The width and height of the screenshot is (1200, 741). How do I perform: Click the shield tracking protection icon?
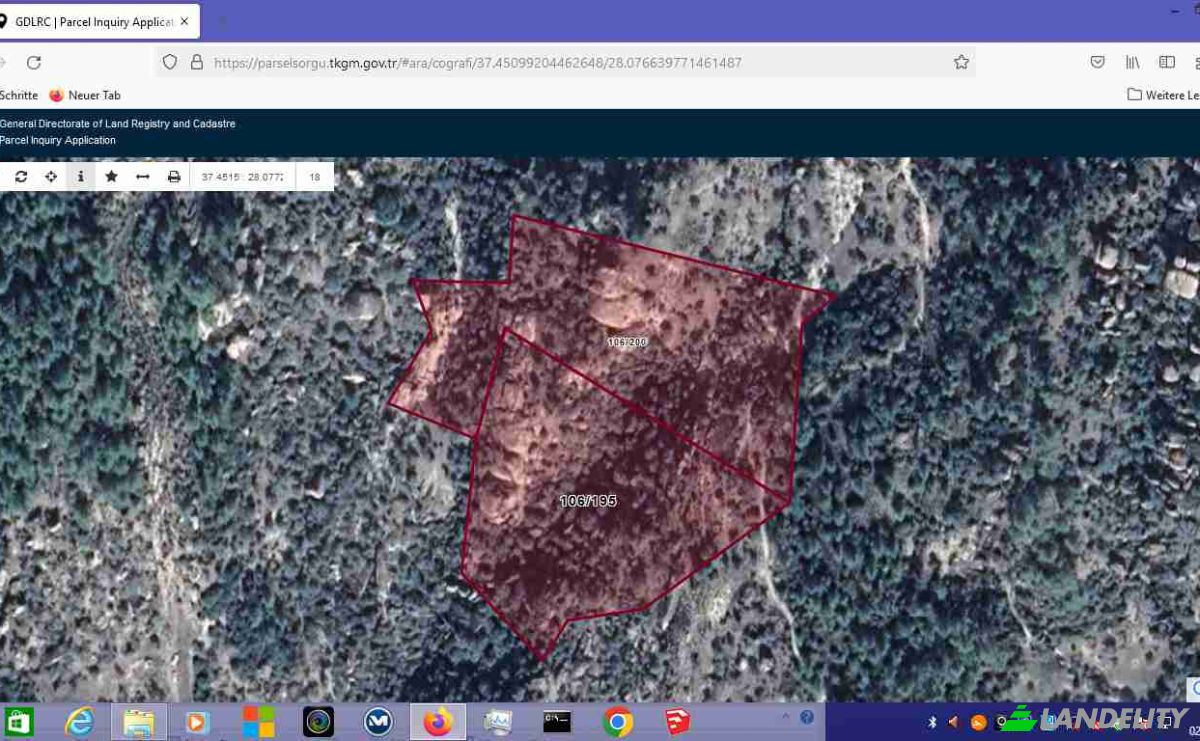170,62
